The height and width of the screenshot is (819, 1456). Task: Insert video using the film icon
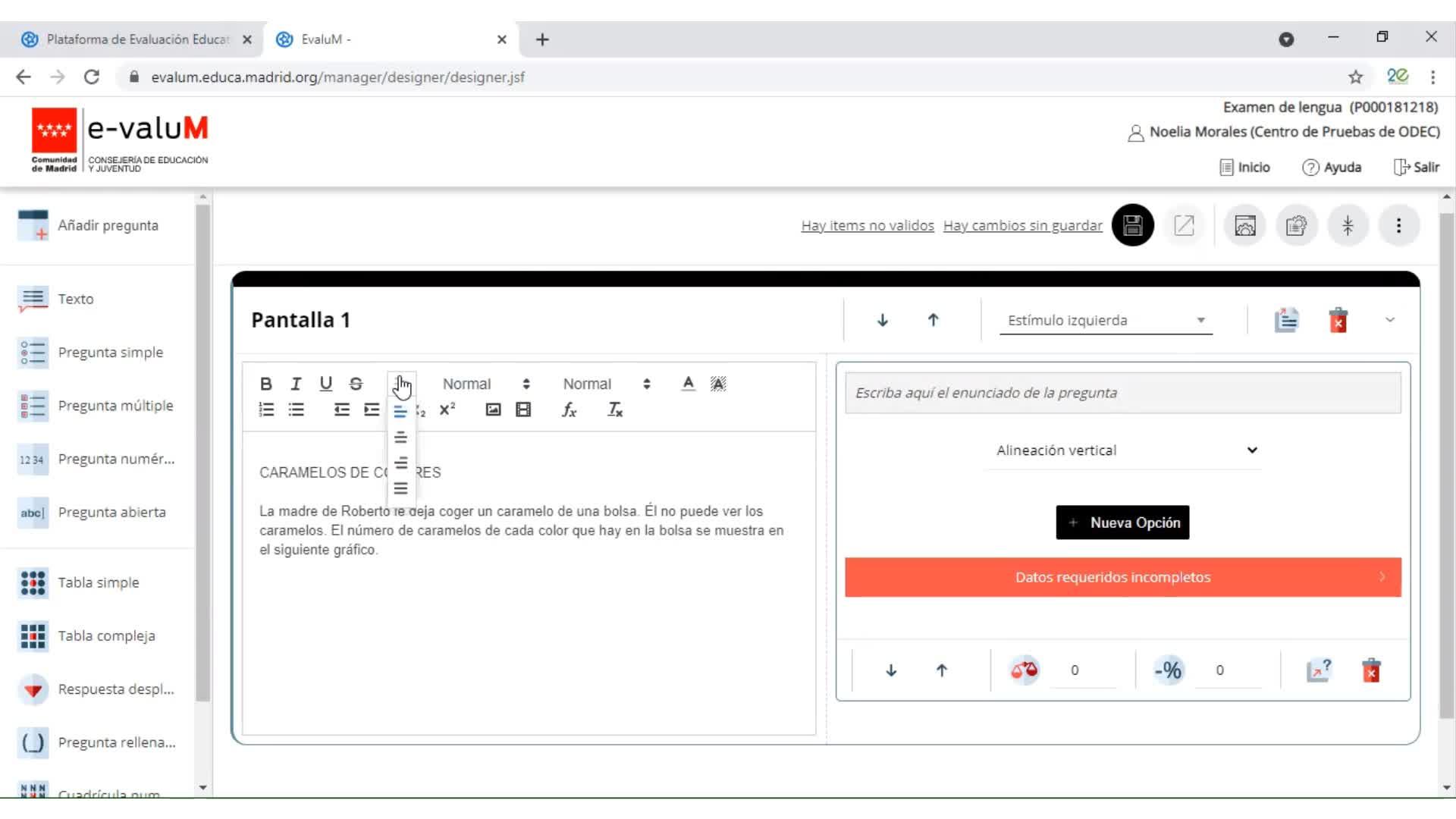523,410
